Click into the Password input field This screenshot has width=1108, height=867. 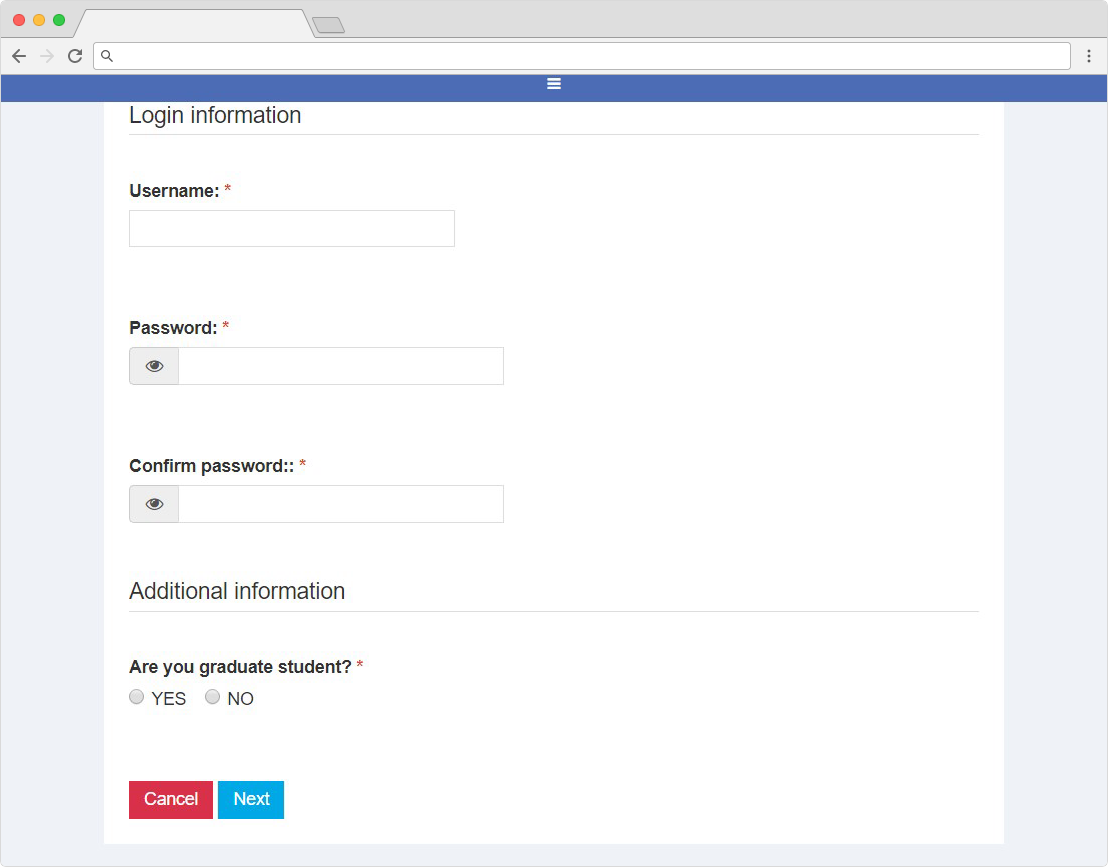(340, 366)
